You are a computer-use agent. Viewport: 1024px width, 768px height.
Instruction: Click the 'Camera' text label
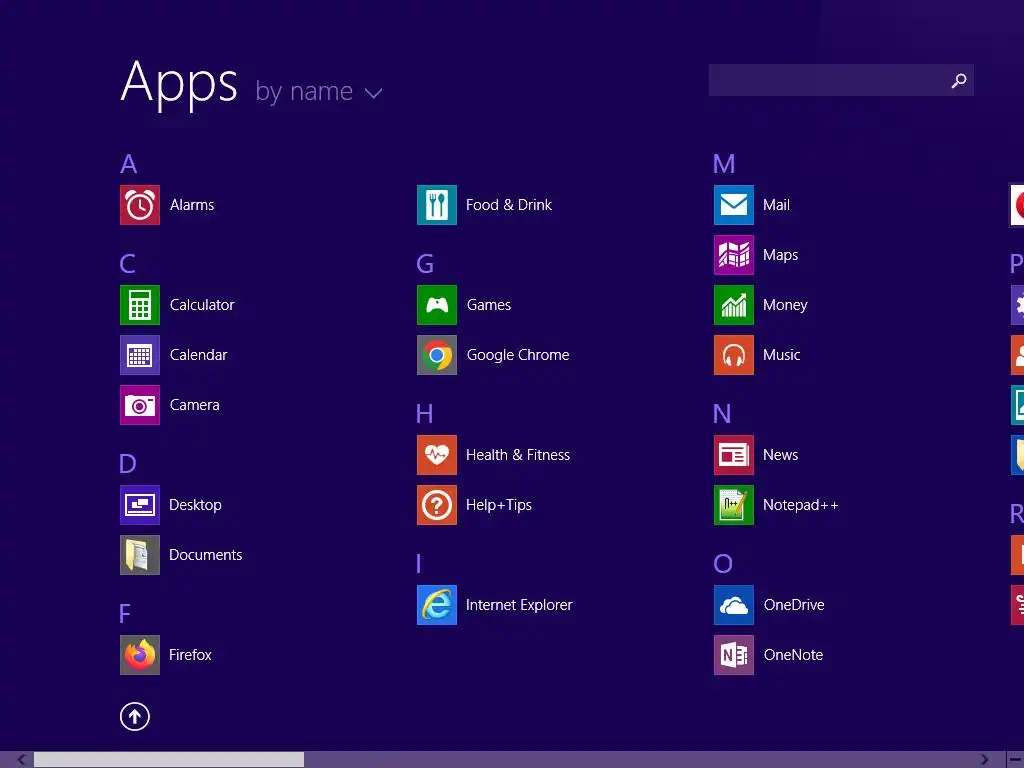pyautogui.click(x=195, y=405)
